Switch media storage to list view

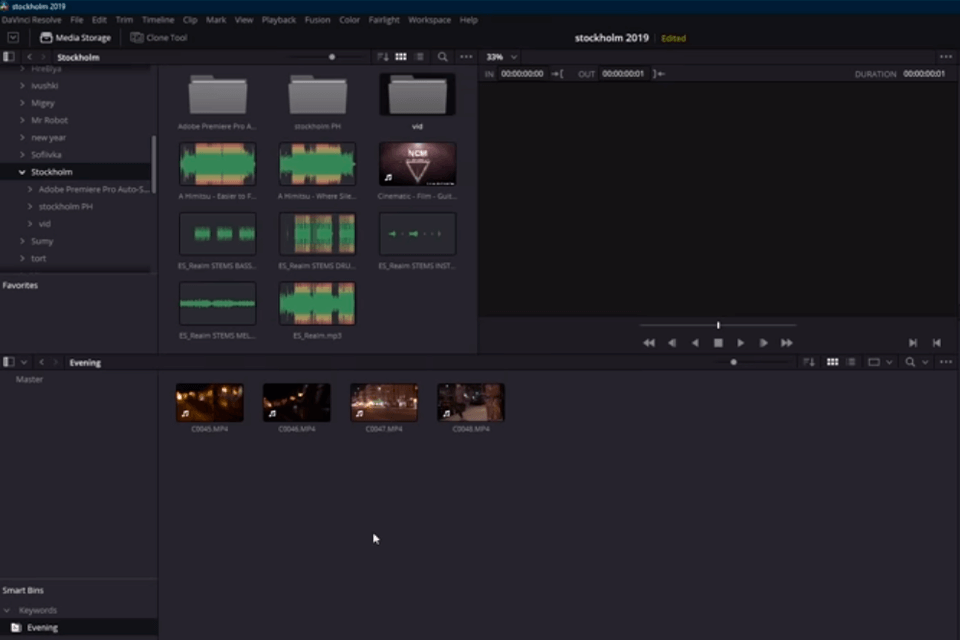click(419, 56)
